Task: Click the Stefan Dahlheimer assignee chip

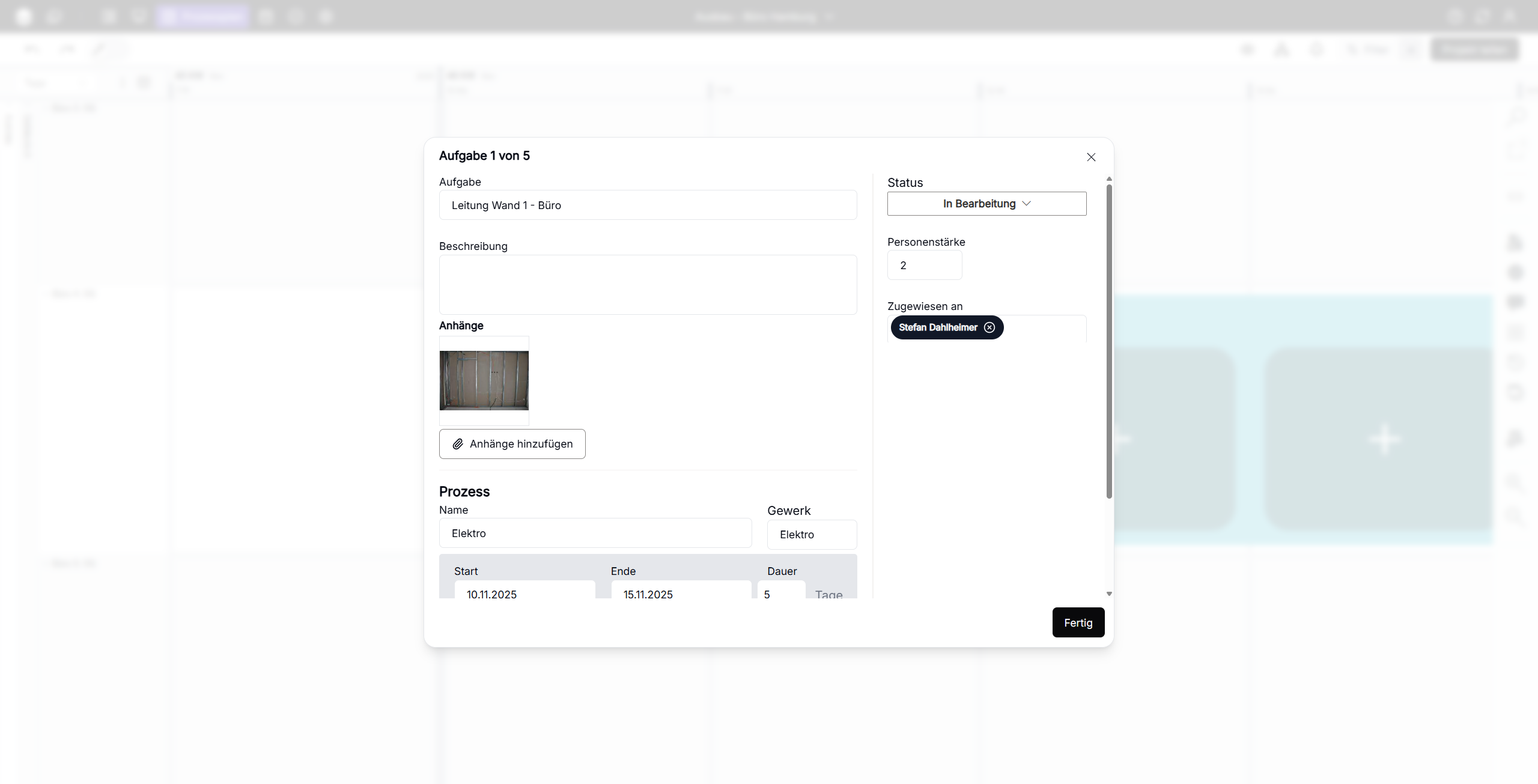Action: [x=937, y=327]
